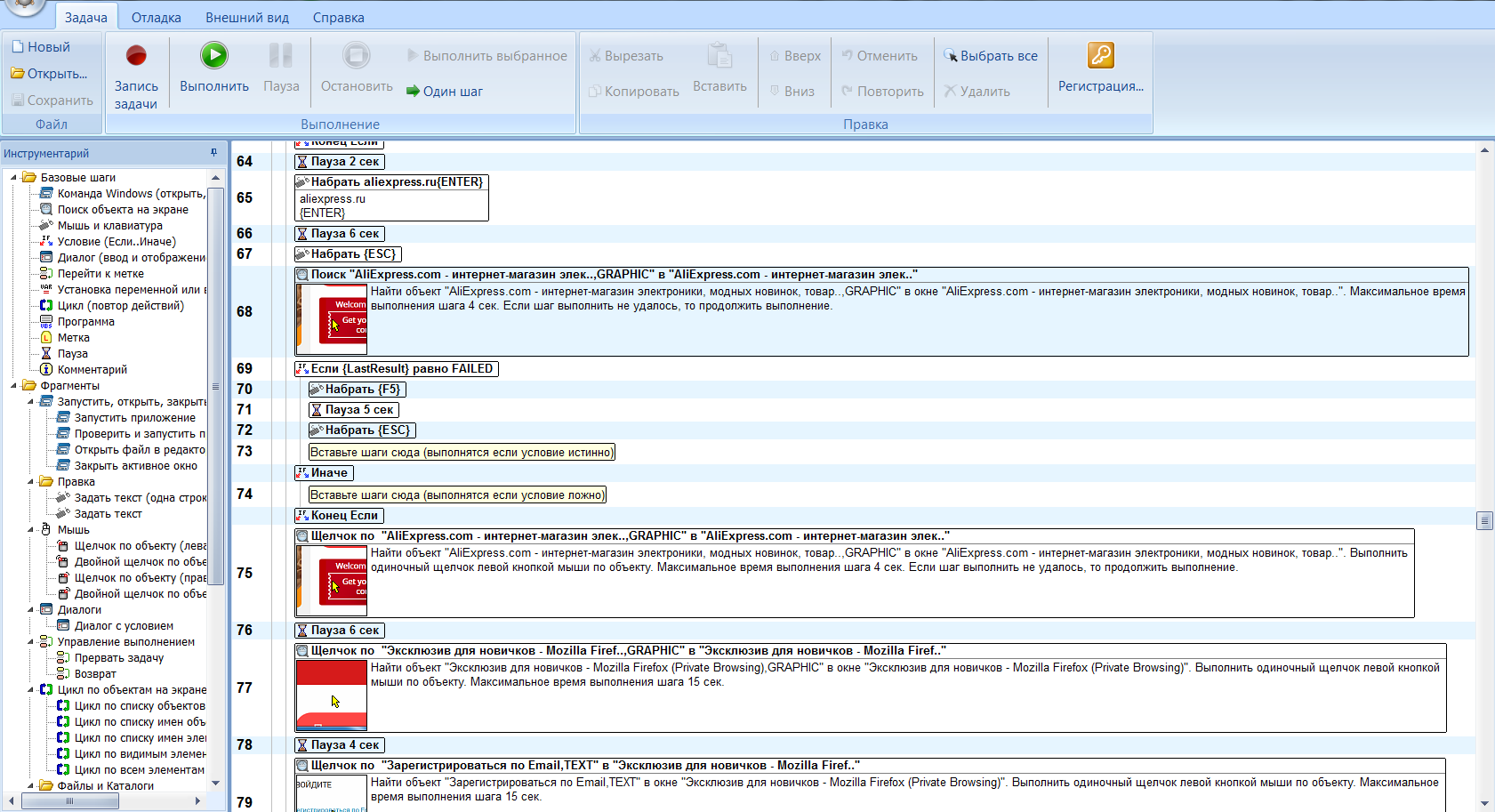This screenshot has height=812, width=1495.
Task: Select the Пауза tree item in toolbox
Action: tap(72, 354)
